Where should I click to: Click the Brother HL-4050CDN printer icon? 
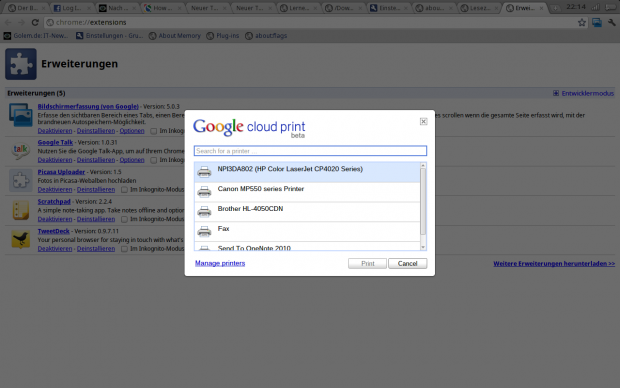click(204, 212)
